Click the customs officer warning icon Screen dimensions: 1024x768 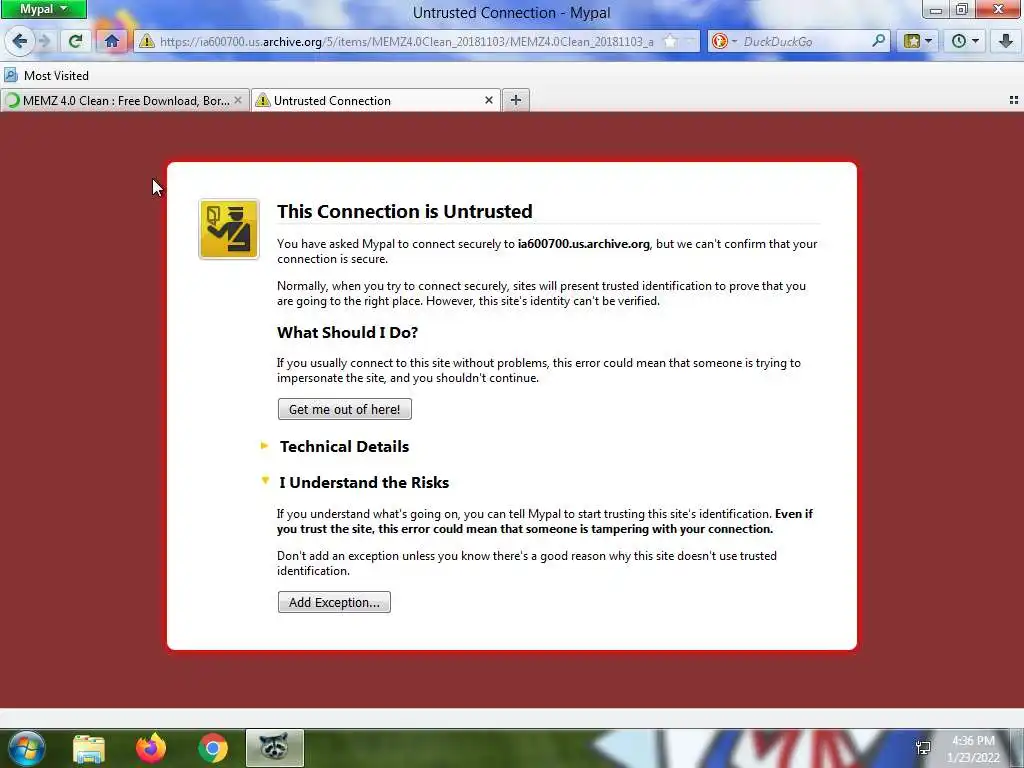point(229,229)
